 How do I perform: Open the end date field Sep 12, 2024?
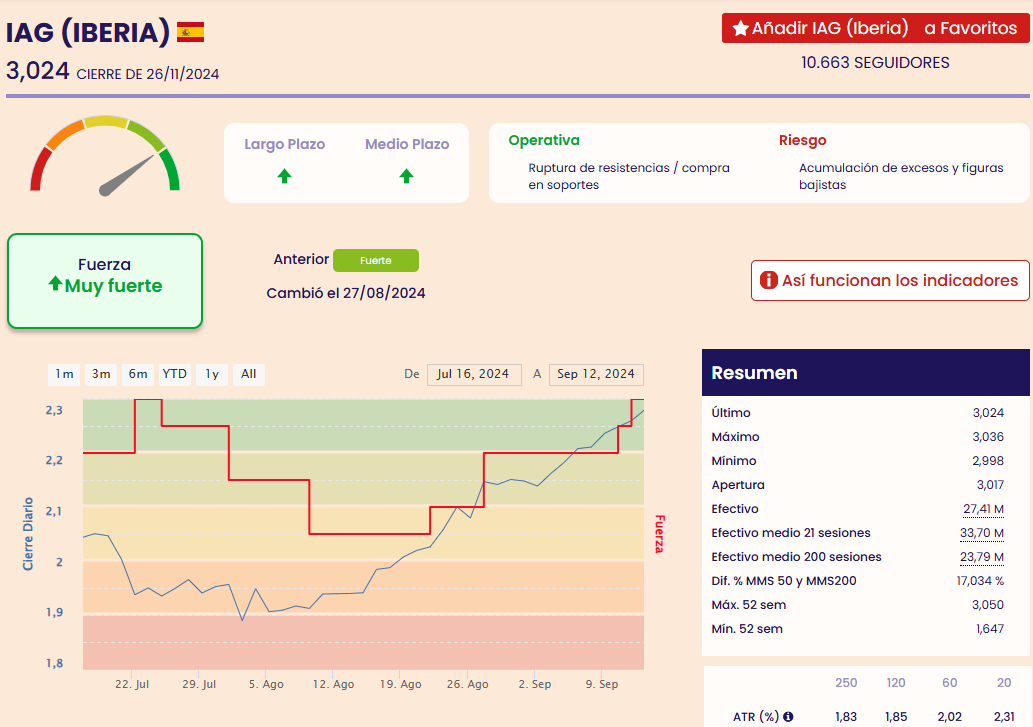pos(596,374)
